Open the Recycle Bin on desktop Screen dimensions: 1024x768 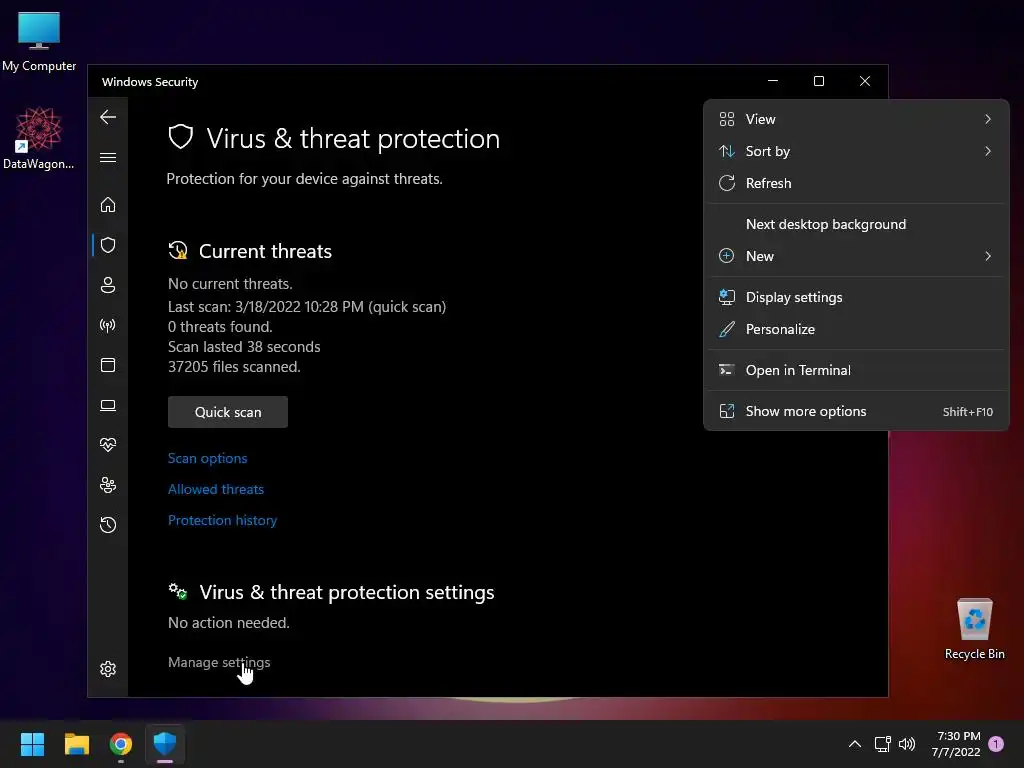coord(974,629)
